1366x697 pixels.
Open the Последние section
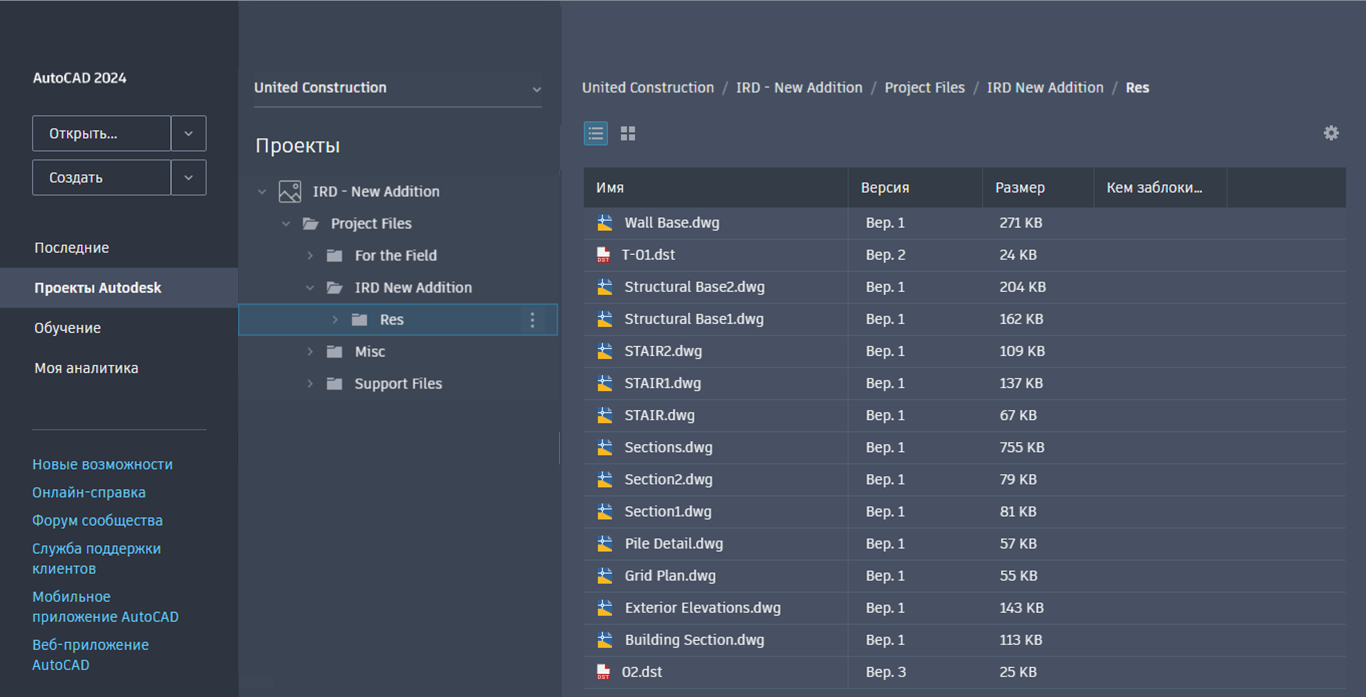pyautogui.click(x=72, y=248)
